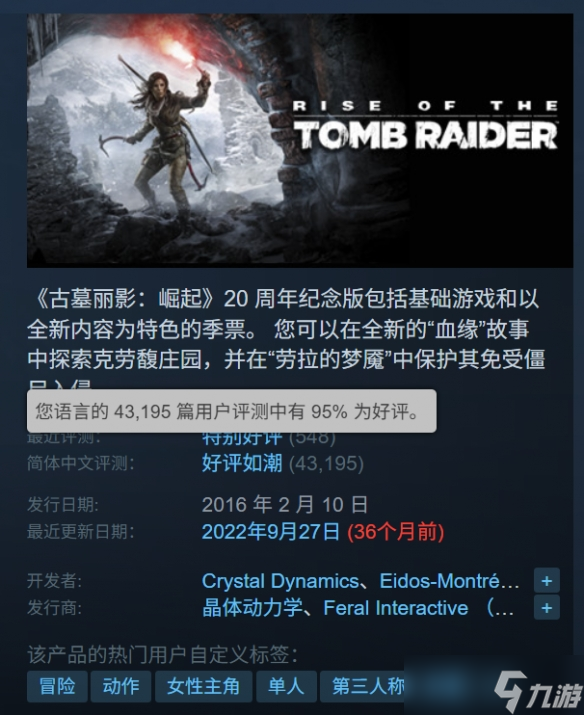Click the Crystal Dynamics developer link
584x715 pixels.
[280, 581]
